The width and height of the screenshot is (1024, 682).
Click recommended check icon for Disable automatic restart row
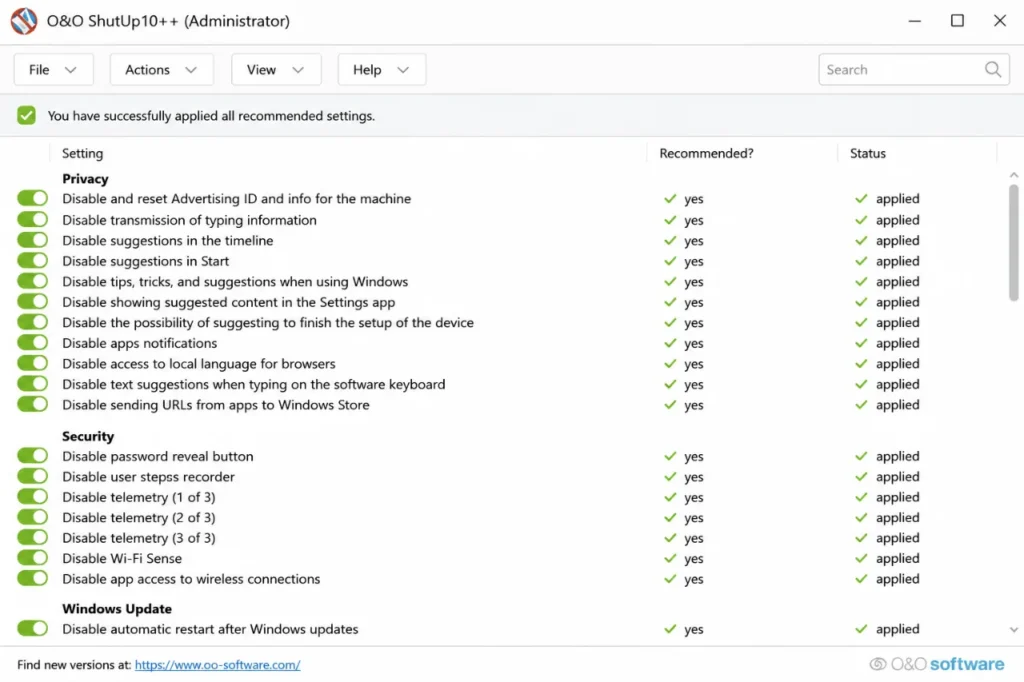pos(670,629)
